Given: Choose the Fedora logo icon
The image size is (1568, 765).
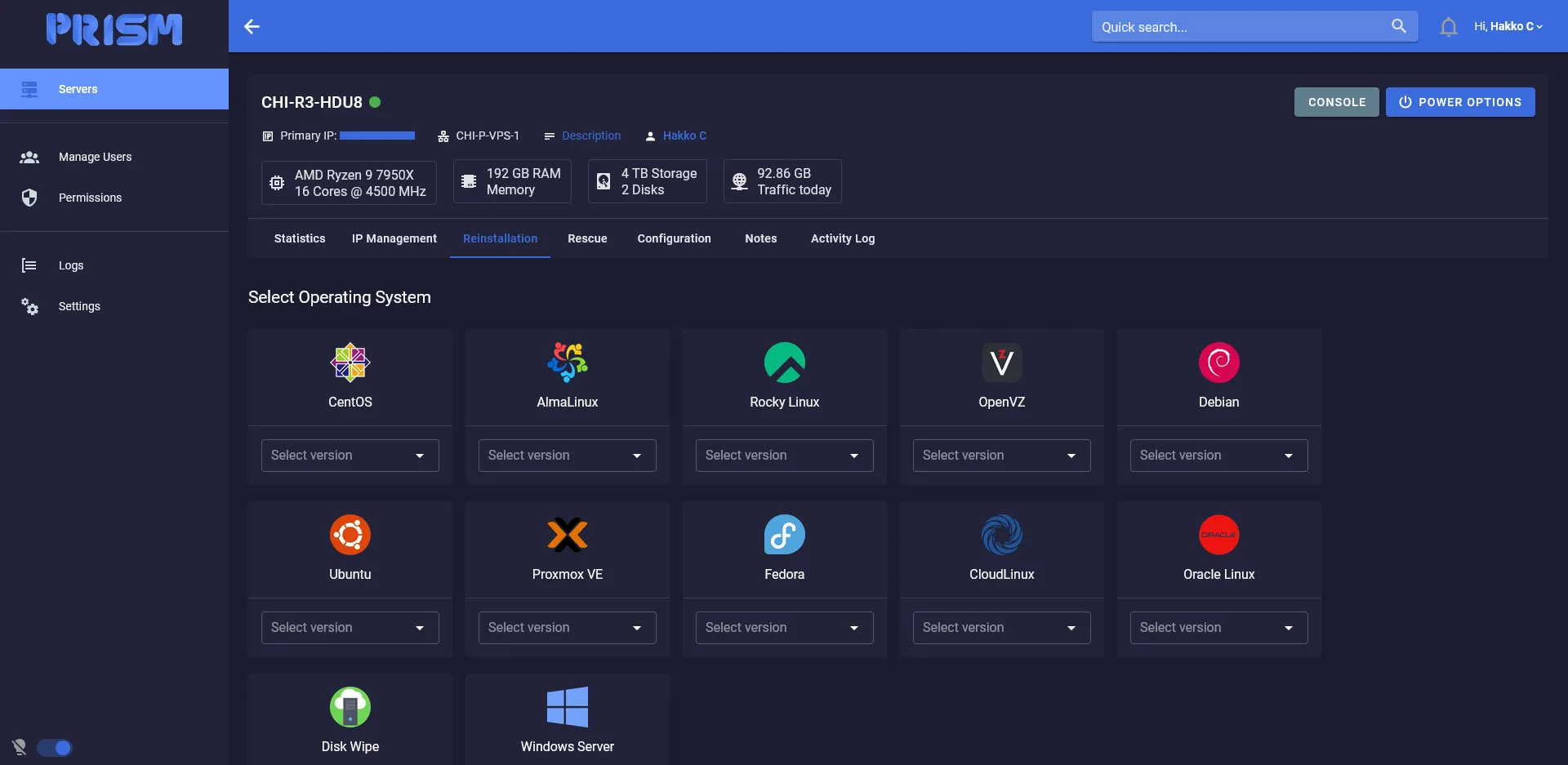Looking at the screenshot, I should click(784, 535).
